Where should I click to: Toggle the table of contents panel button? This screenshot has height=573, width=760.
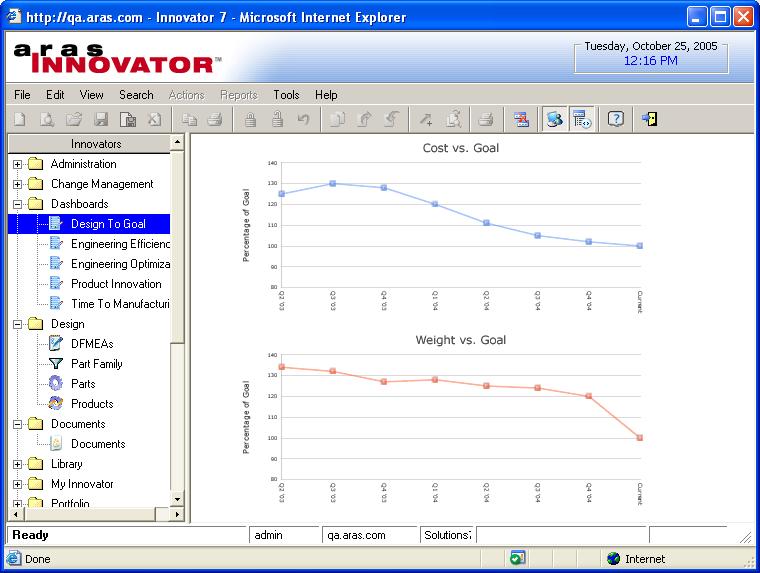581,119
